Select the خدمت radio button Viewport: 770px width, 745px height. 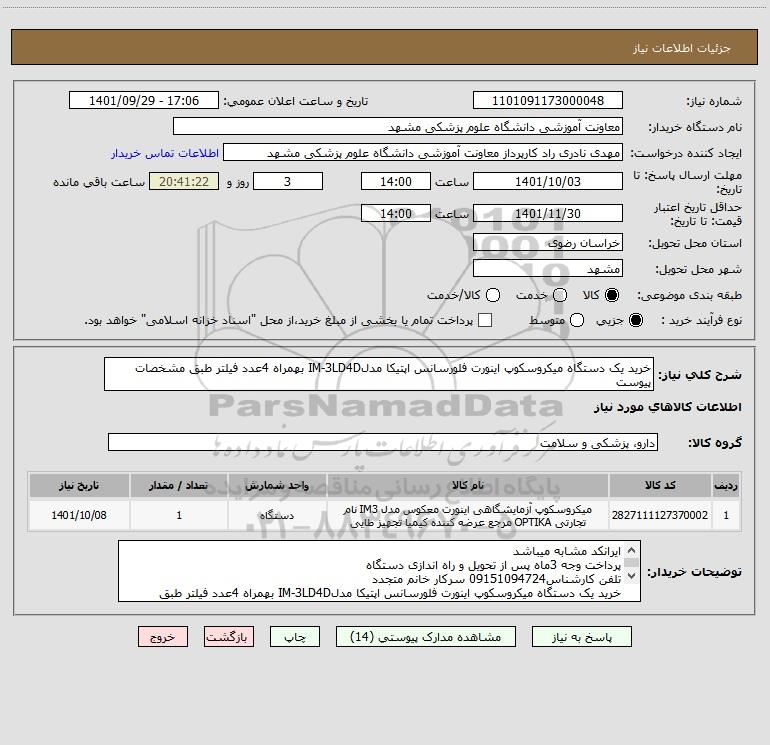click(560, 295)
